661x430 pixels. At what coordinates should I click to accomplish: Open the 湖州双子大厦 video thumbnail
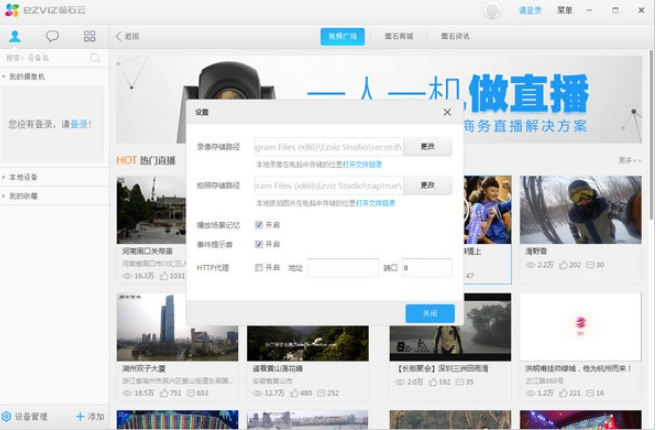(x=177, y=327)
